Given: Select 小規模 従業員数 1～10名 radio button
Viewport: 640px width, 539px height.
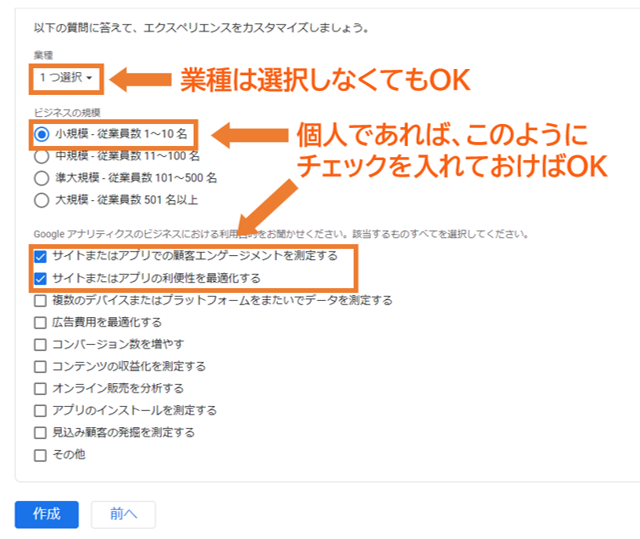Looking at the screenshot, I should point(42,133).
